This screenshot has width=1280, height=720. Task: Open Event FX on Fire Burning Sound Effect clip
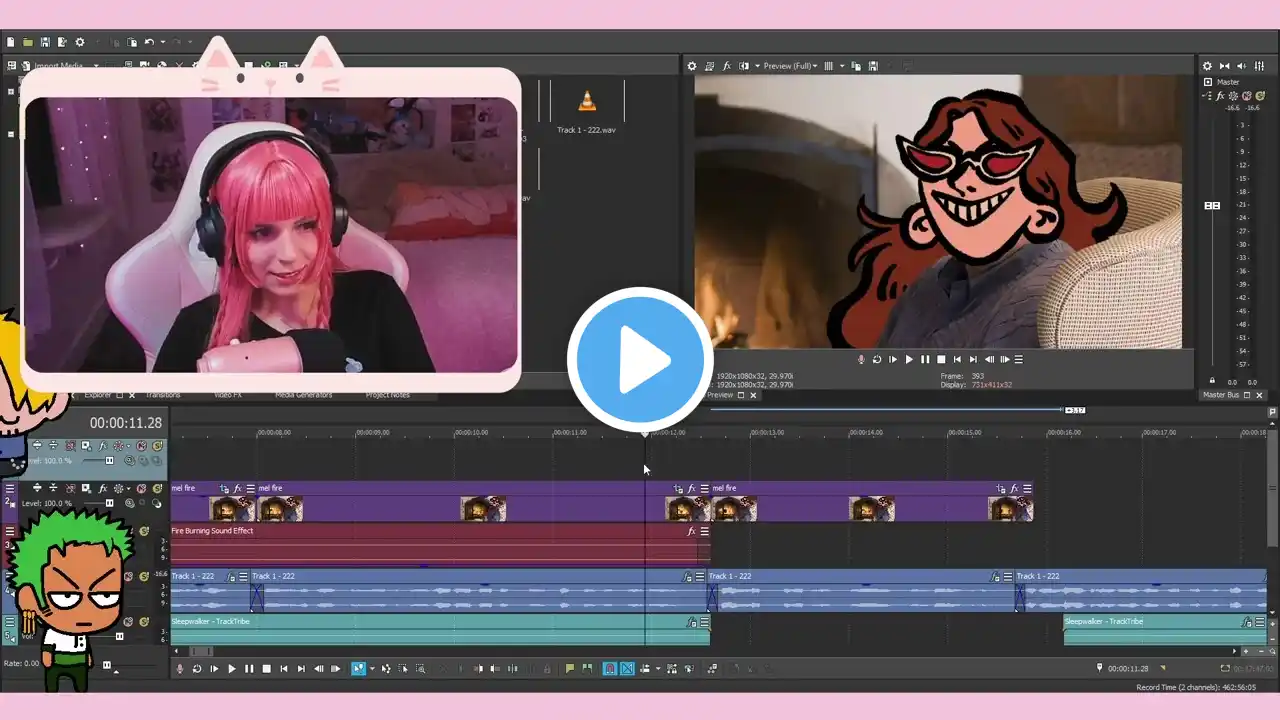click(x=691, y=531)
